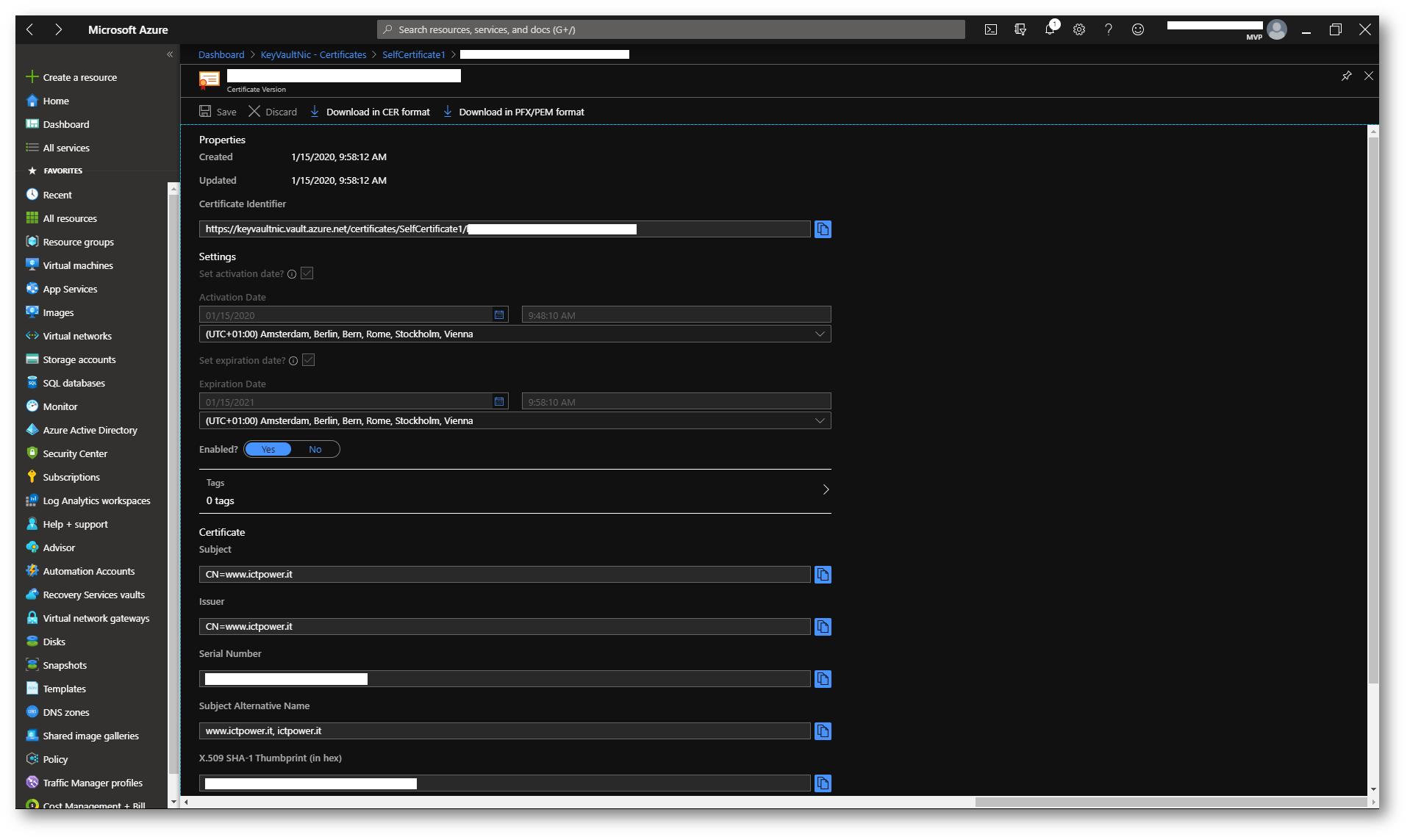Open the account avatar menu
This screenshot has height=840, width=1410.
click(1277, 29)
